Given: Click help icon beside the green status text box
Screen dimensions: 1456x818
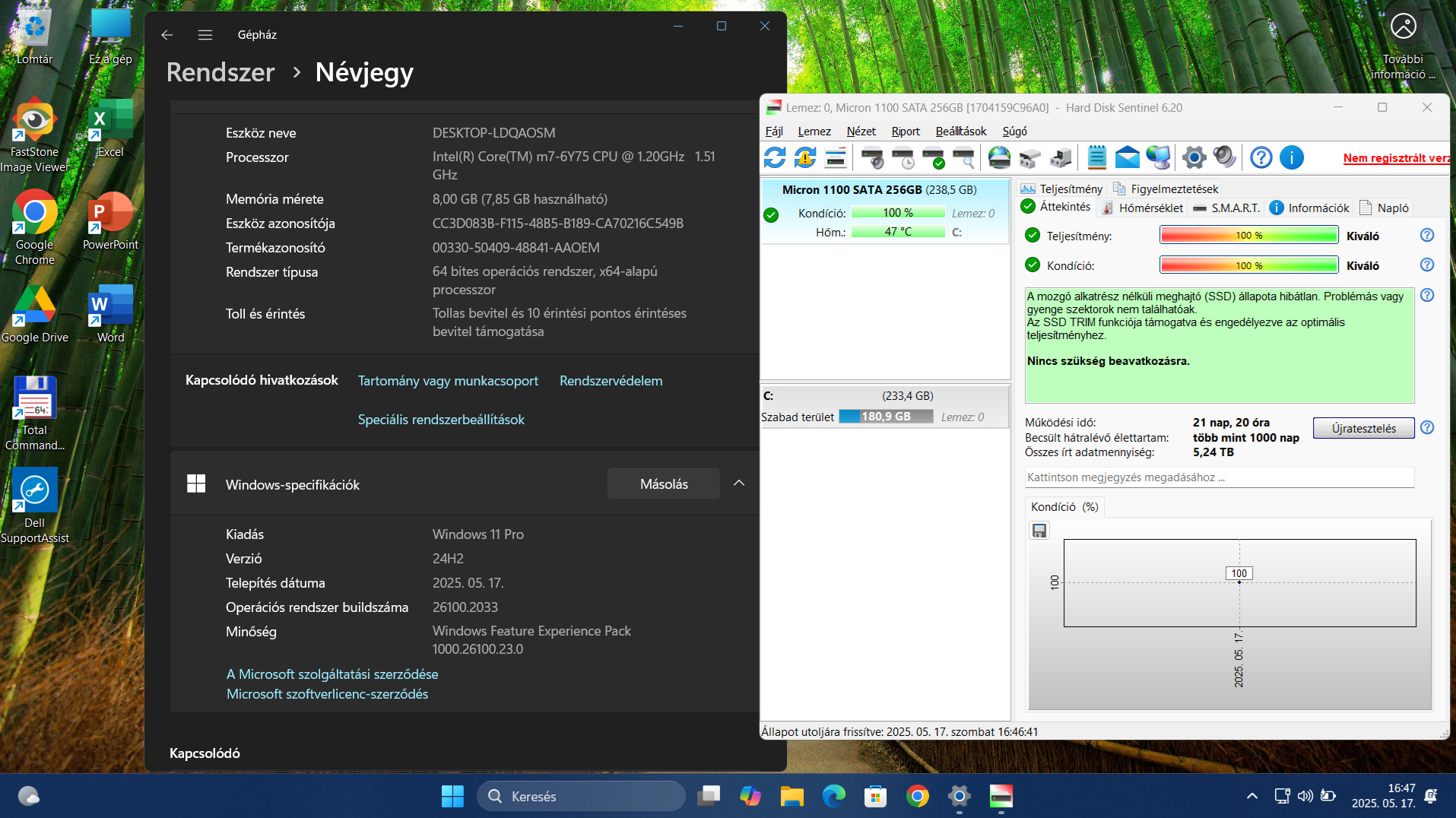Looking at the screenshot, I should click(1427, 296).
